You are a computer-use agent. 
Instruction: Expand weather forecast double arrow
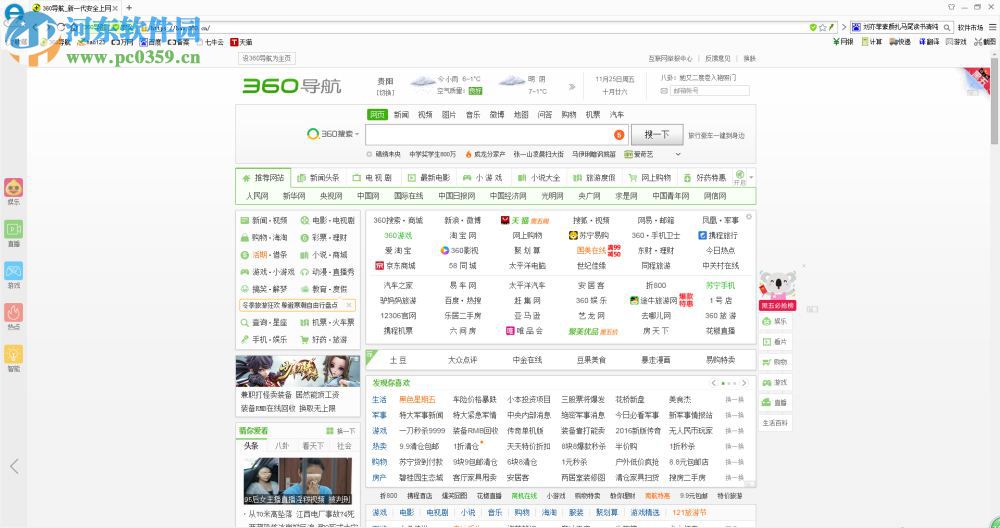571,87
